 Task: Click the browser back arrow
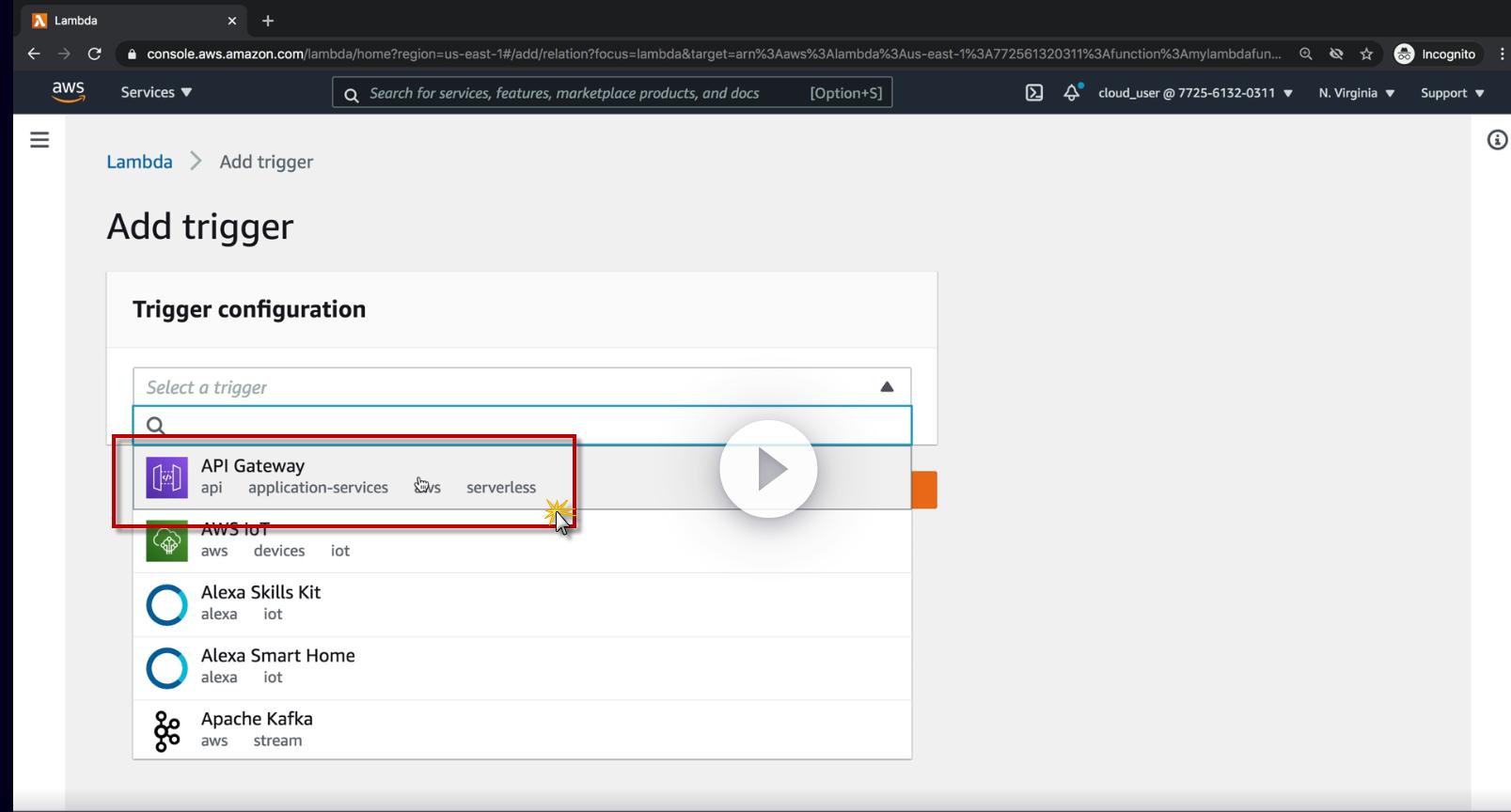(x=34, y=54)
